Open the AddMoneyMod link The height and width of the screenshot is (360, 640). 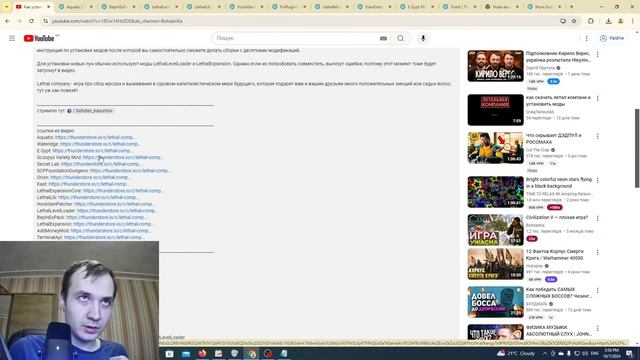(x=111, y=231)
